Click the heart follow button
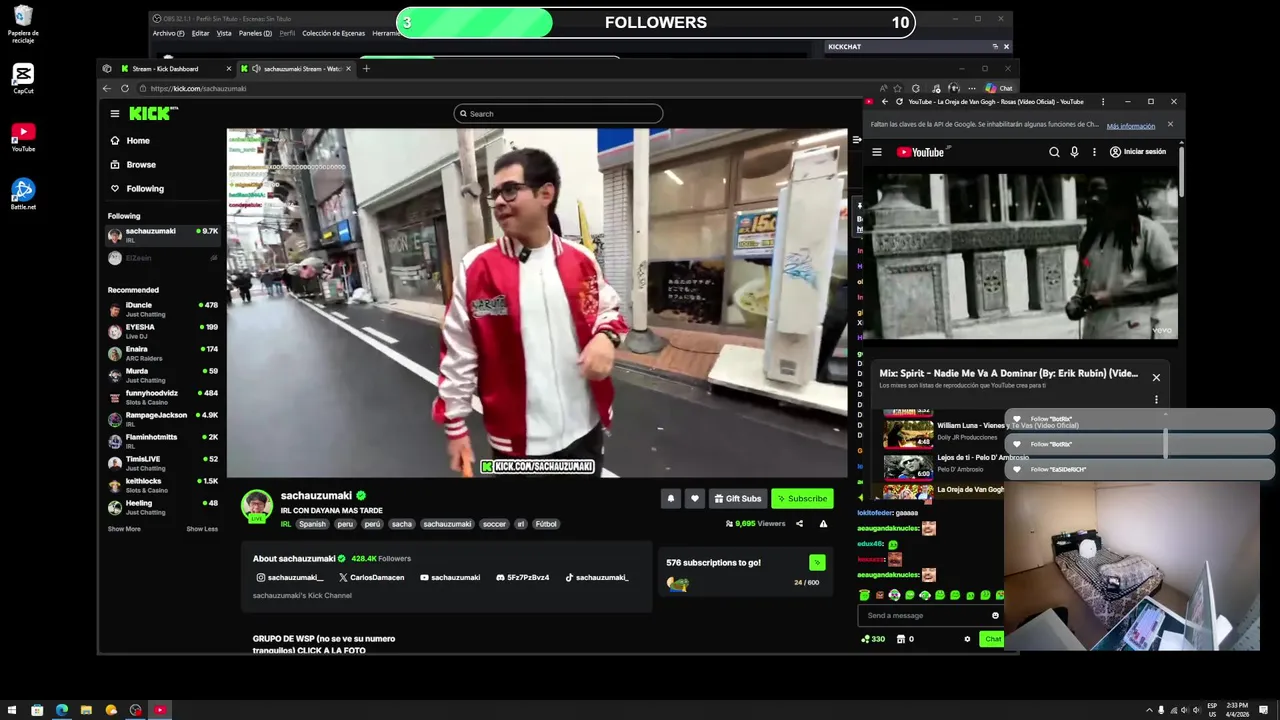This screenshot has height=720, width=1280. pyautogui.click(x=695, y=498)
